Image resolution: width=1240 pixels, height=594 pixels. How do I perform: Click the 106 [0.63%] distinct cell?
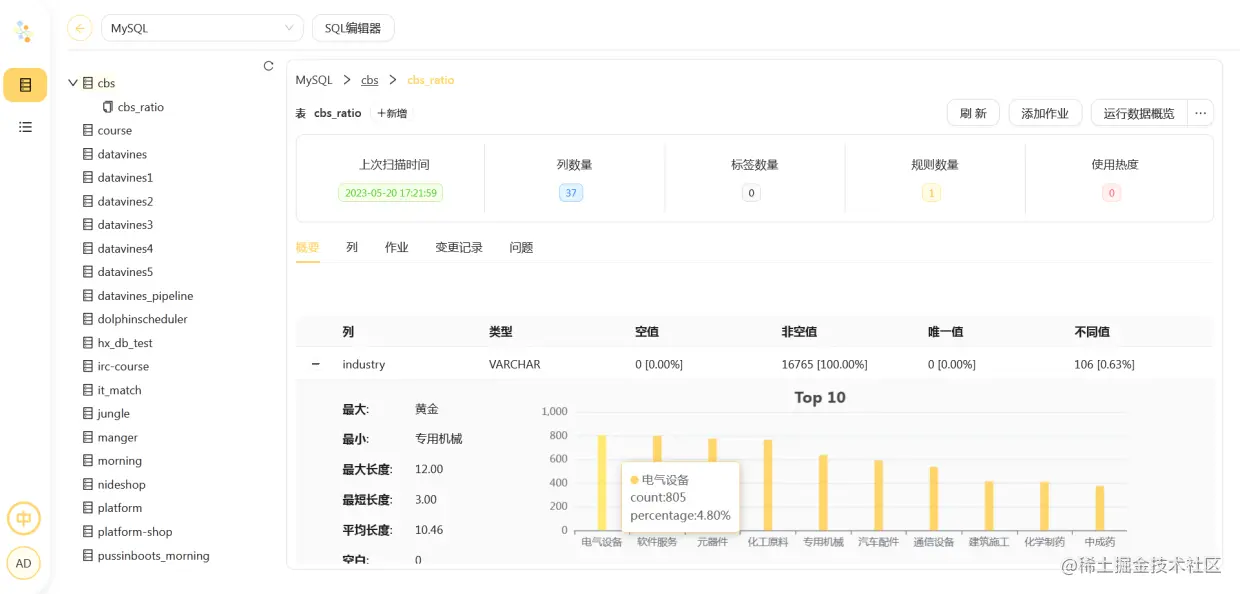1105,364
